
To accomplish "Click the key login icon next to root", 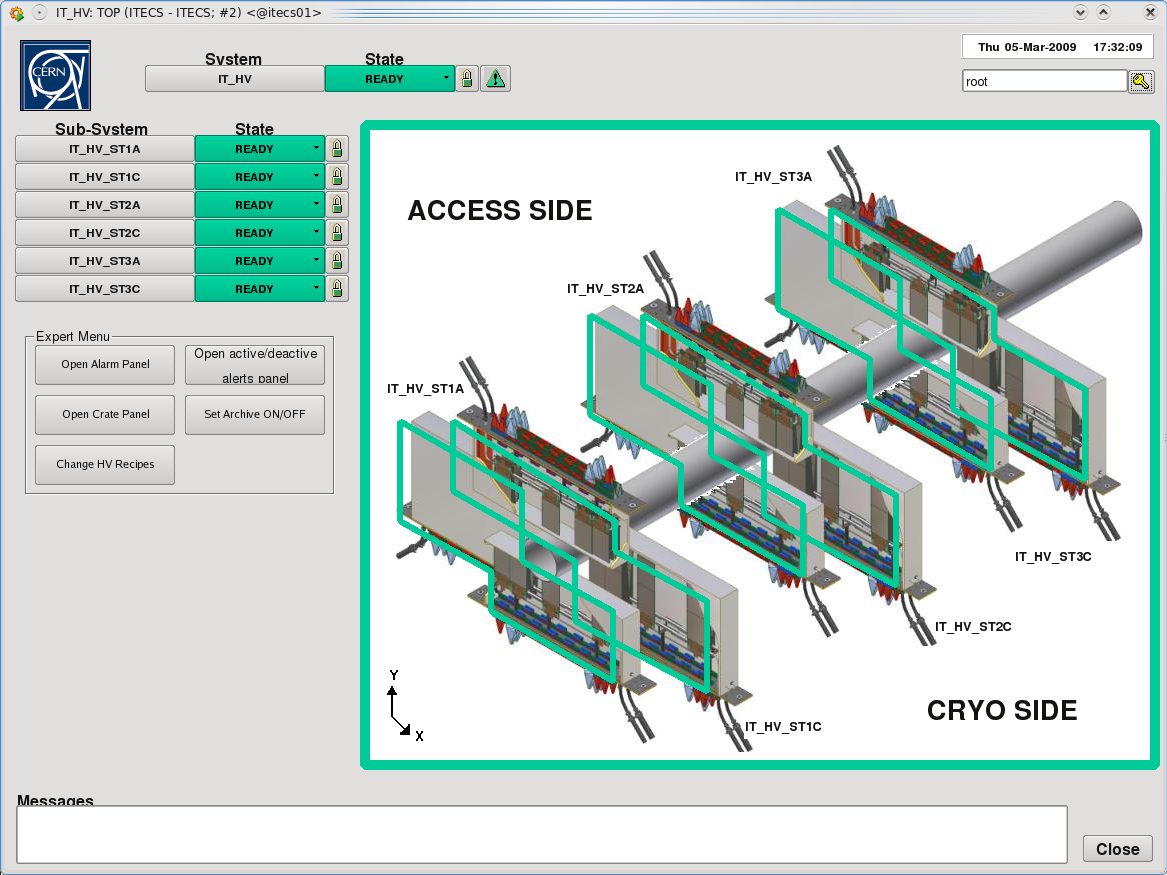I will pos(1141,82).
